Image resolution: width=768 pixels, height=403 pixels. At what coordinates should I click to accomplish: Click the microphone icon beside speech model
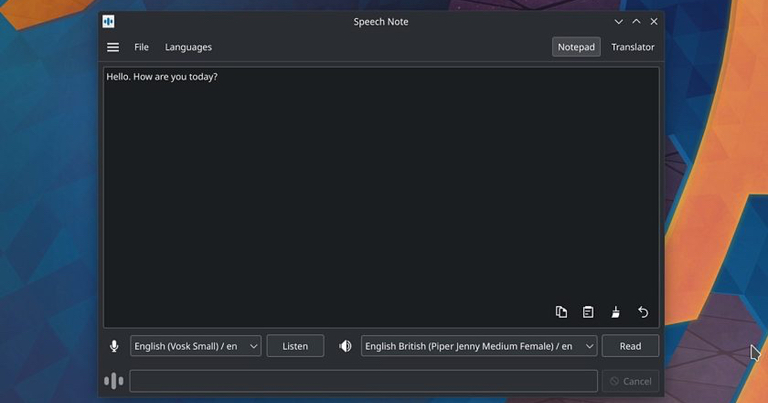click(114, 346)
